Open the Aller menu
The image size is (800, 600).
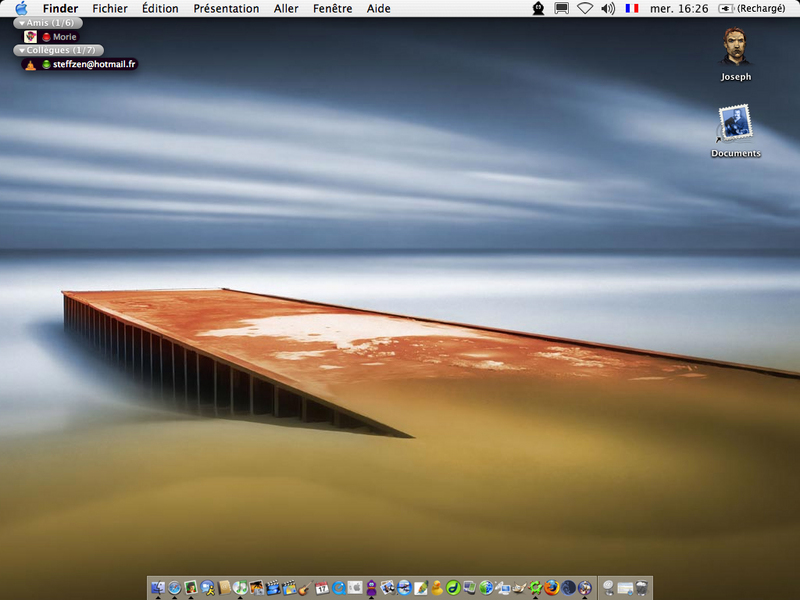(286, 9)
